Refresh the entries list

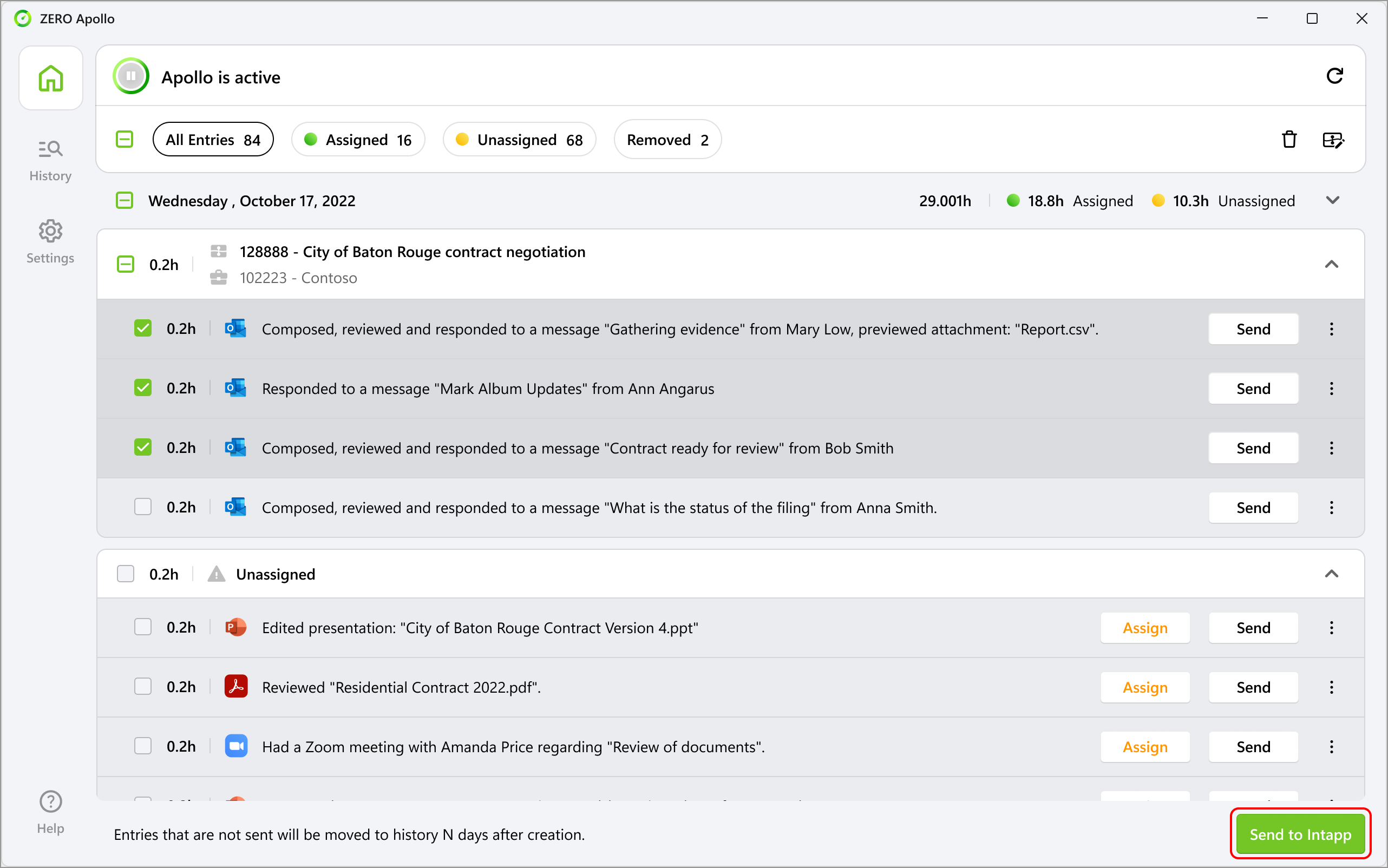click(x=1335, y=76)
